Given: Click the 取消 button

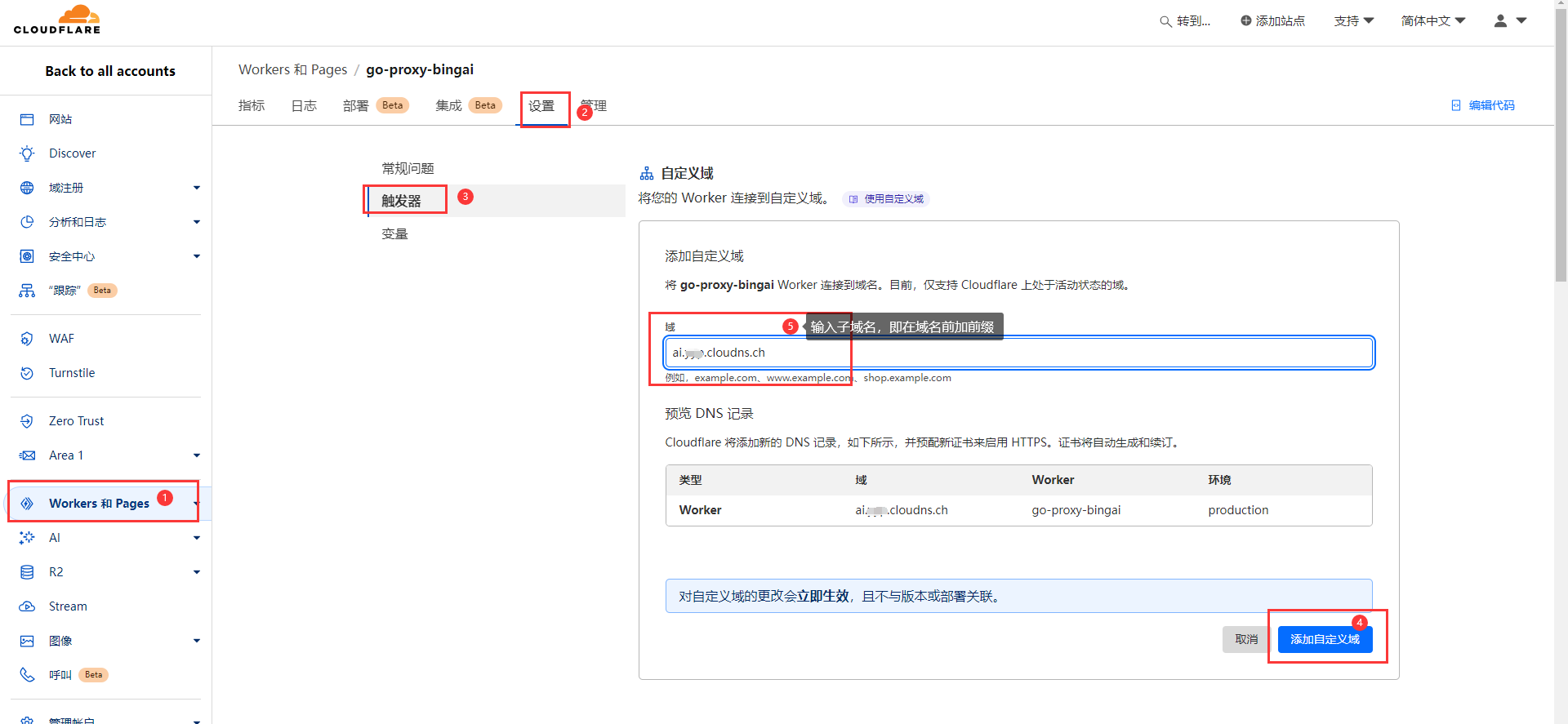Looking at the screenshot, I should click(1246, 639).
